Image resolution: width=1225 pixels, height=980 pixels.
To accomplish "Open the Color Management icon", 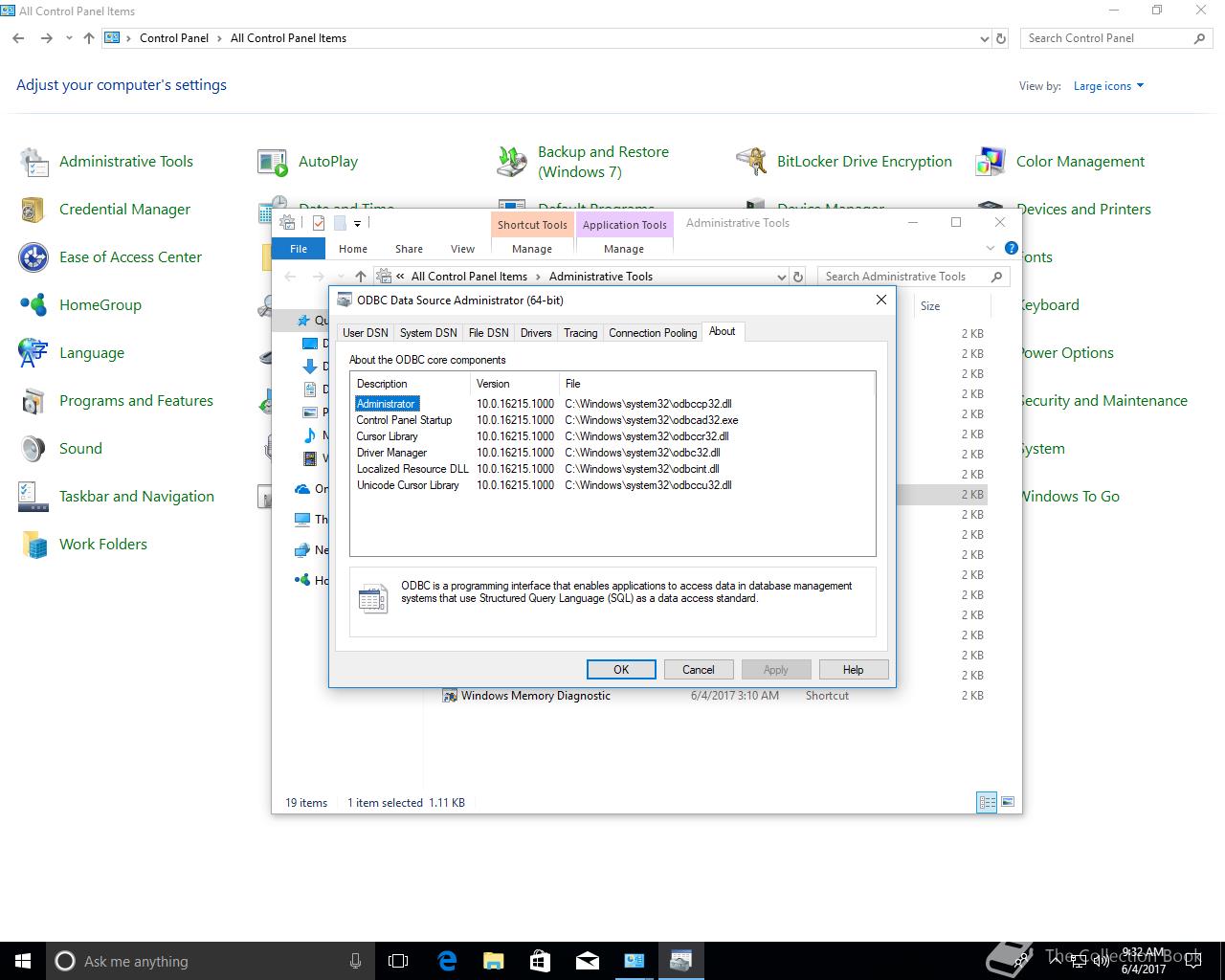I will [x=991, y=162].
